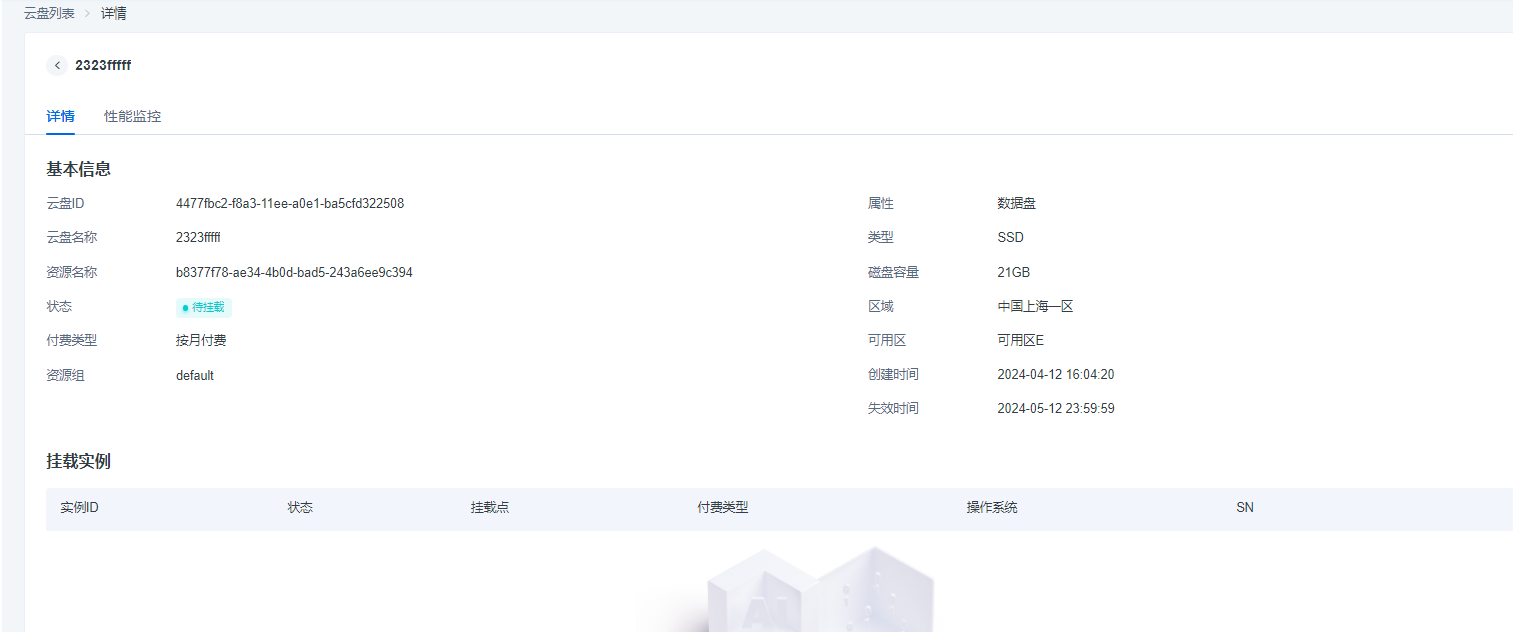Click the 失效时间 value 2024-05-12 23:59:59

1055,409
